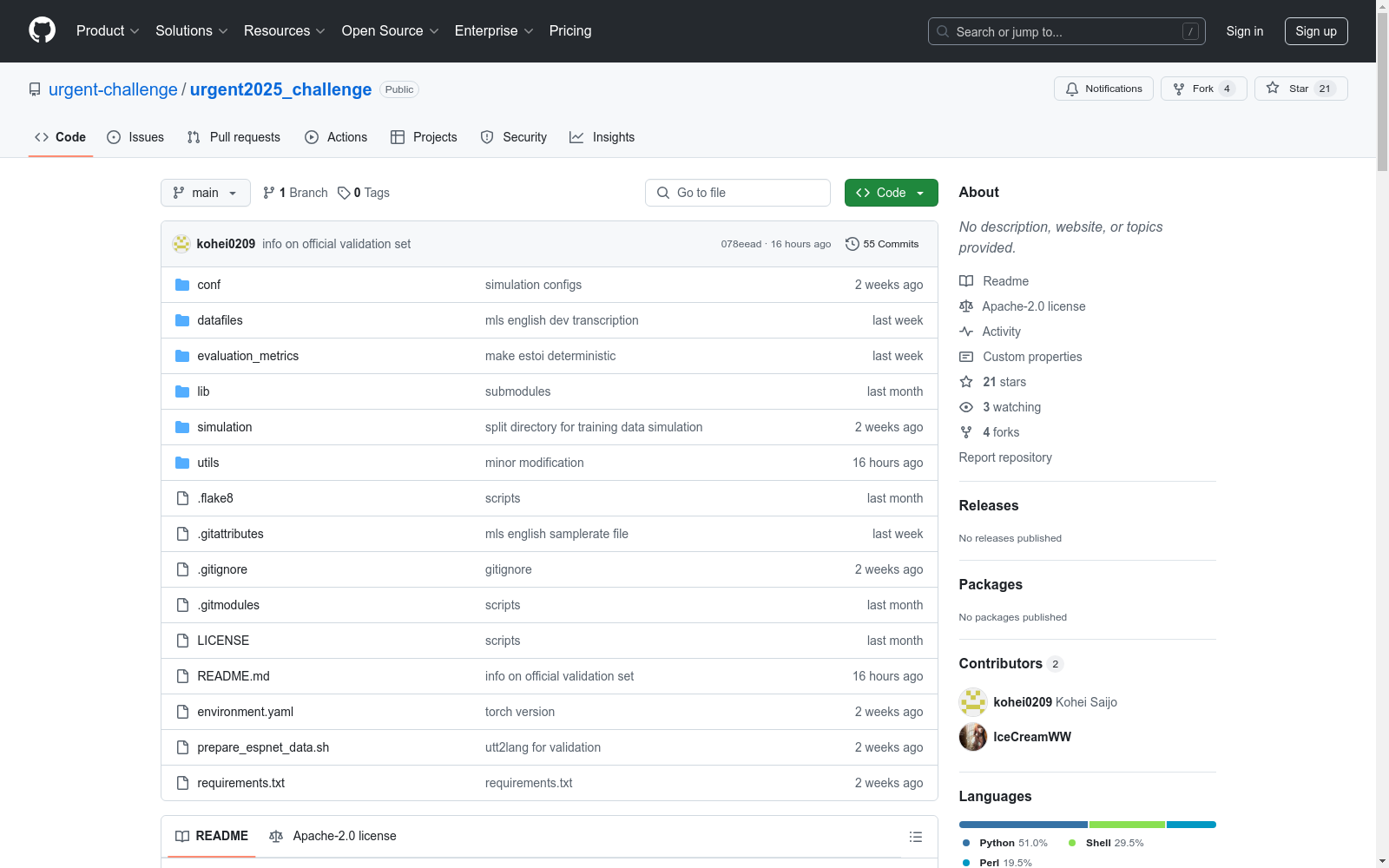Screen dimensions: 1389x868
Task: Open the README.md file
Action: [234, 676]
